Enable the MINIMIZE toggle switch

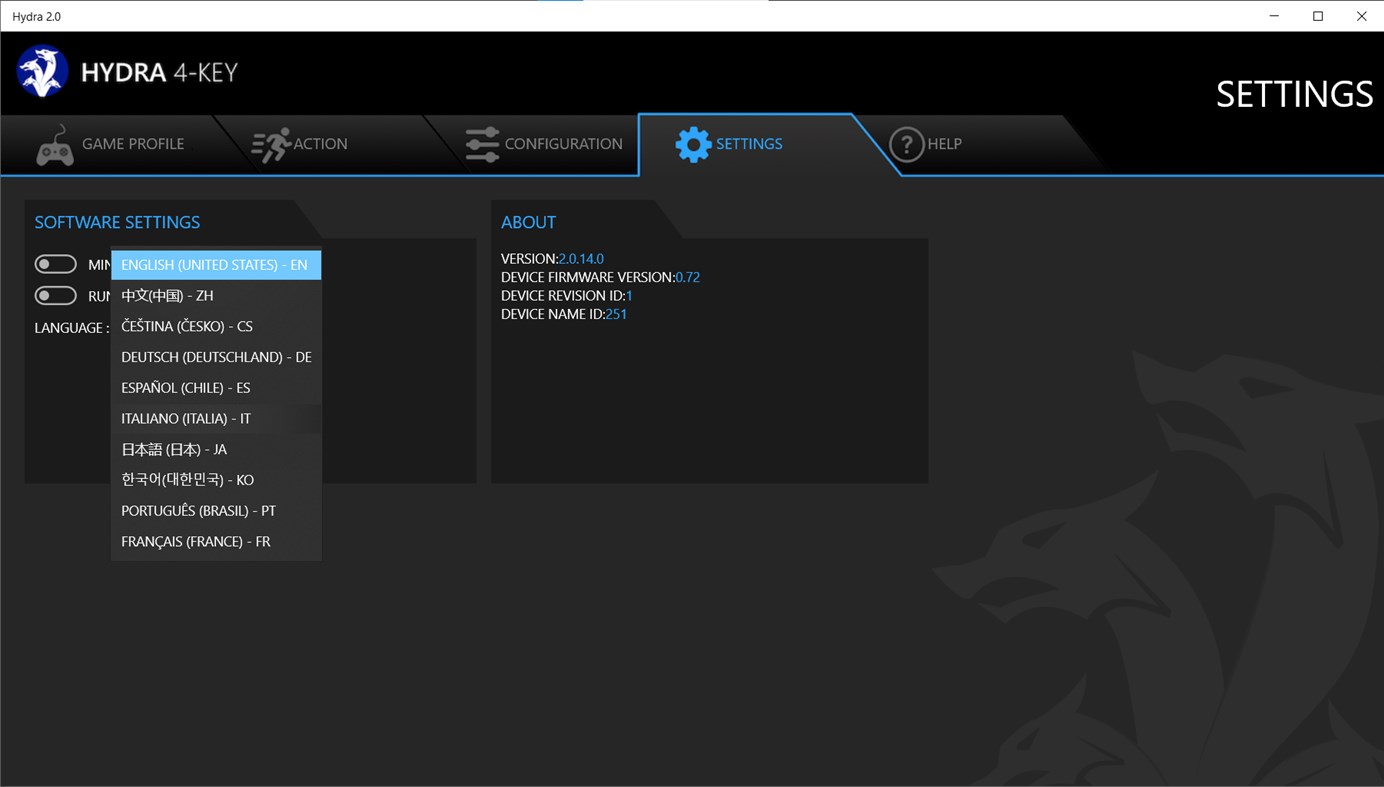(55, 263)
